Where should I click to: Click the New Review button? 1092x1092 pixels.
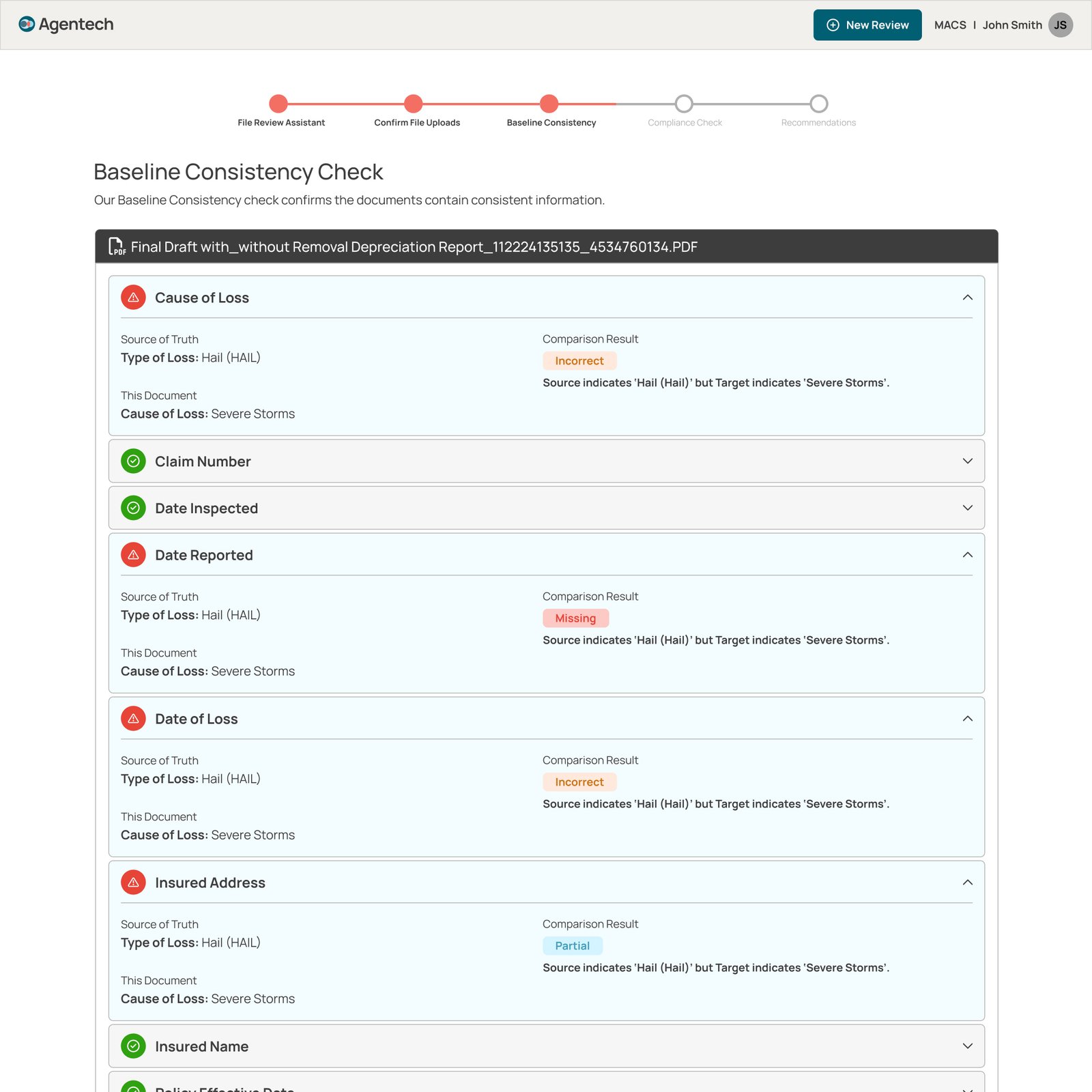click(x=867, y=25)
